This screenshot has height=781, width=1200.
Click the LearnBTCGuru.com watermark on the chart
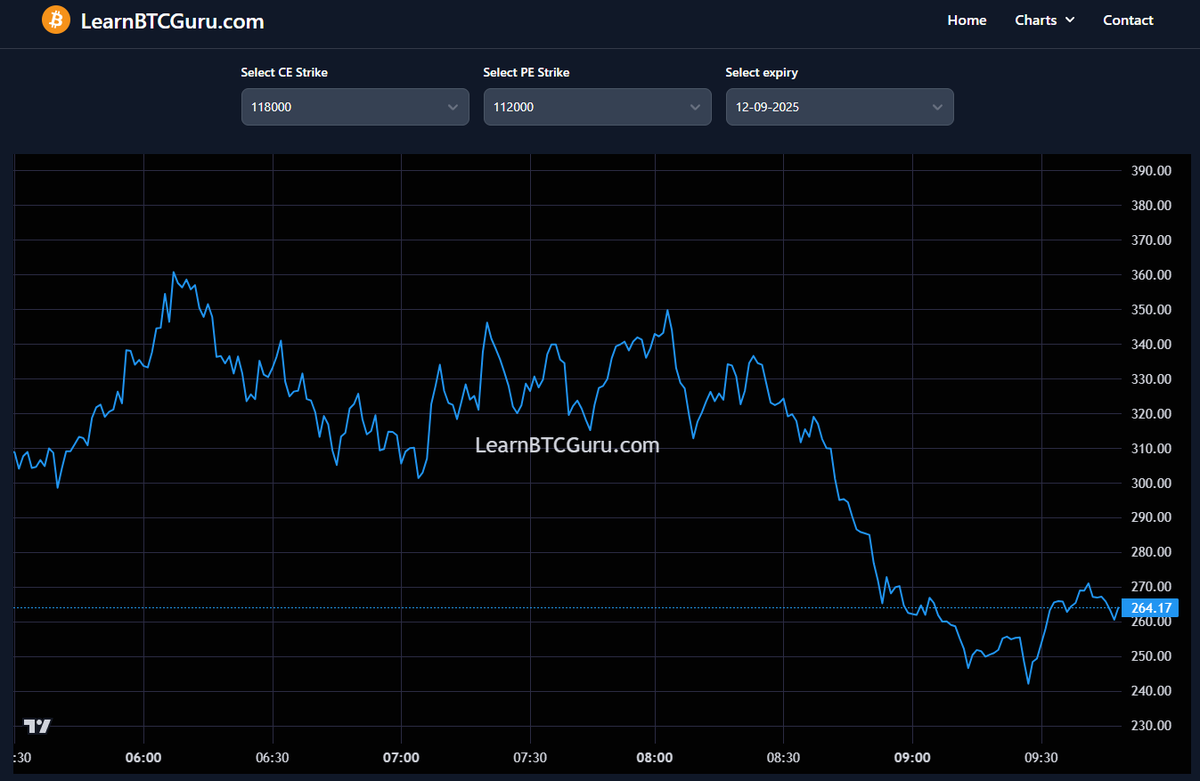[x=568, y=445]
